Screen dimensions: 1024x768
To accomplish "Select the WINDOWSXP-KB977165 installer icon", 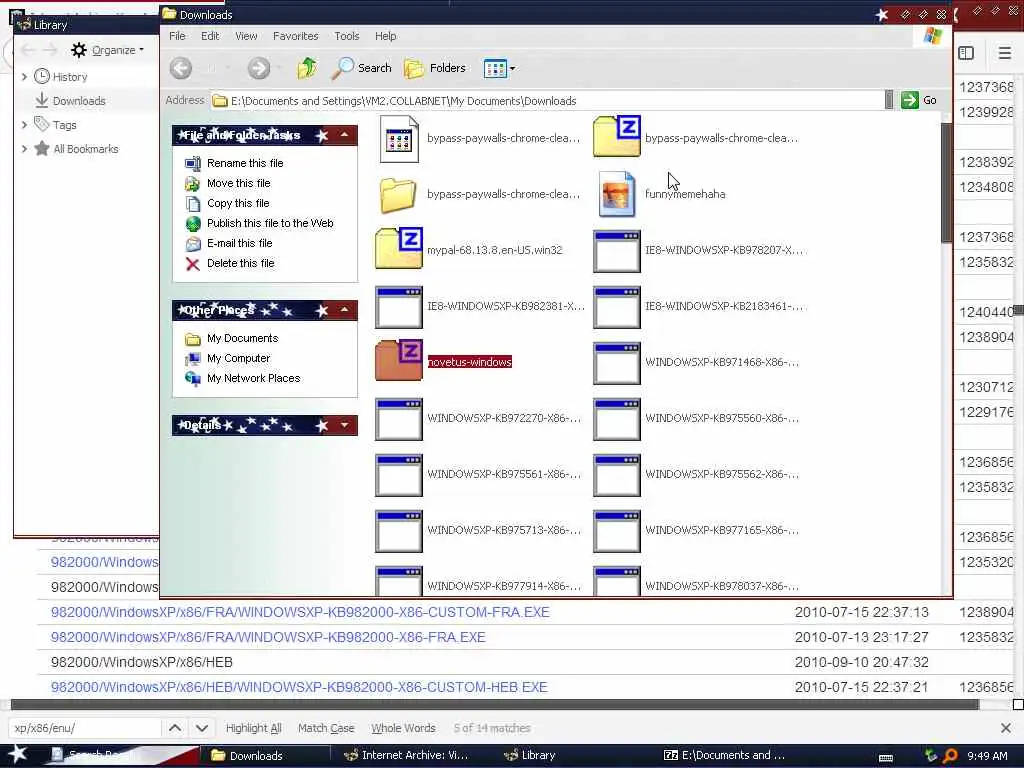I will click(617, 532).
